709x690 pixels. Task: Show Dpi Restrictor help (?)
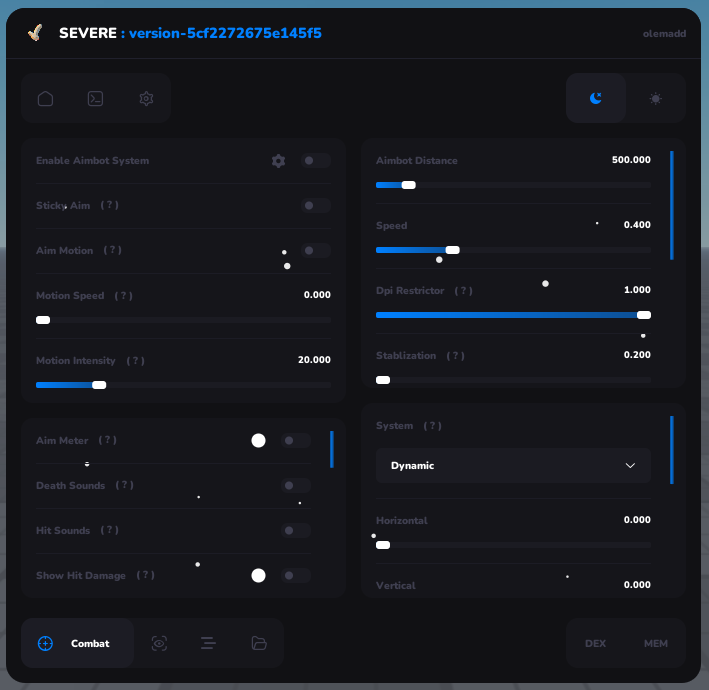[x=463, y=291]
